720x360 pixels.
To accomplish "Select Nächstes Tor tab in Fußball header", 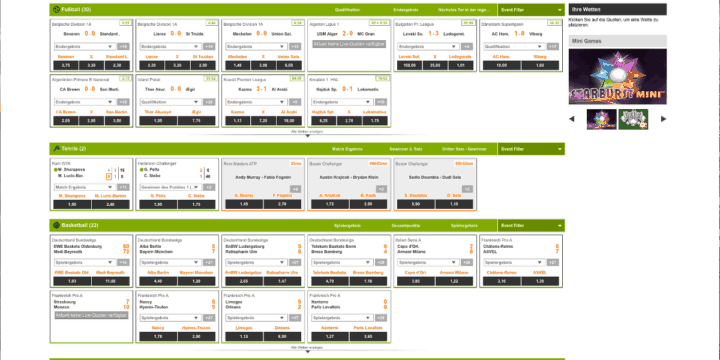I will tap(464, 10).
